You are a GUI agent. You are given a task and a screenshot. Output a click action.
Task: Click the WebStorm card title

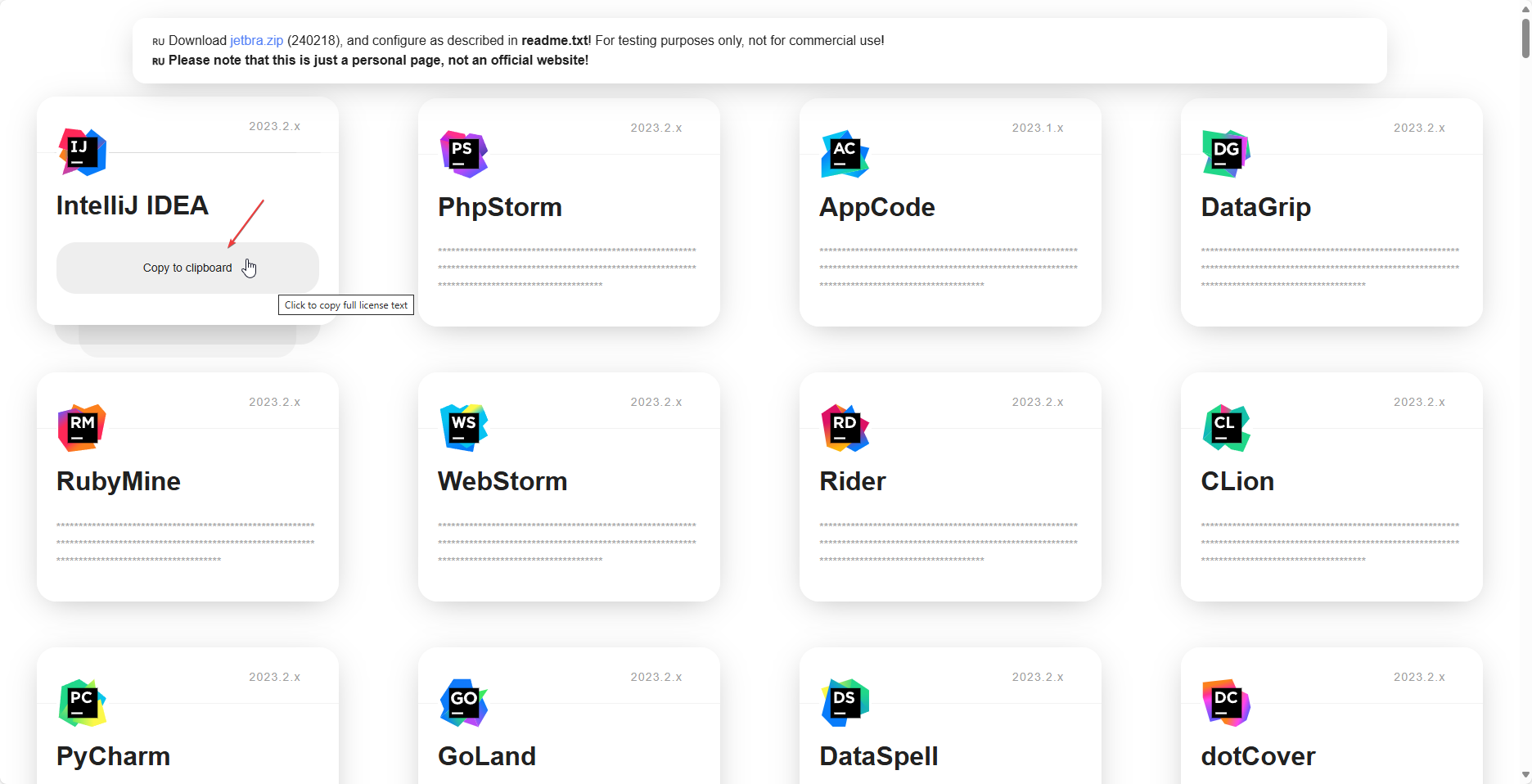pyautogui.click(x=502, y=481)
